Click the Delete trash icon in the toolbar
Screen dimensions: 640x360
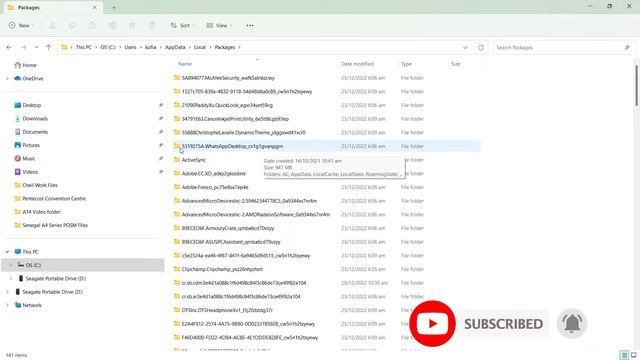click(152, 25)
